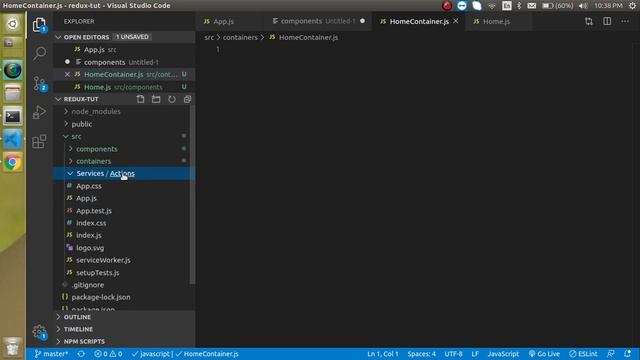Viewport: 640px width, 360px height.
Task: Switch to the components Untitled-1 tab
Action: pos(318,21)
